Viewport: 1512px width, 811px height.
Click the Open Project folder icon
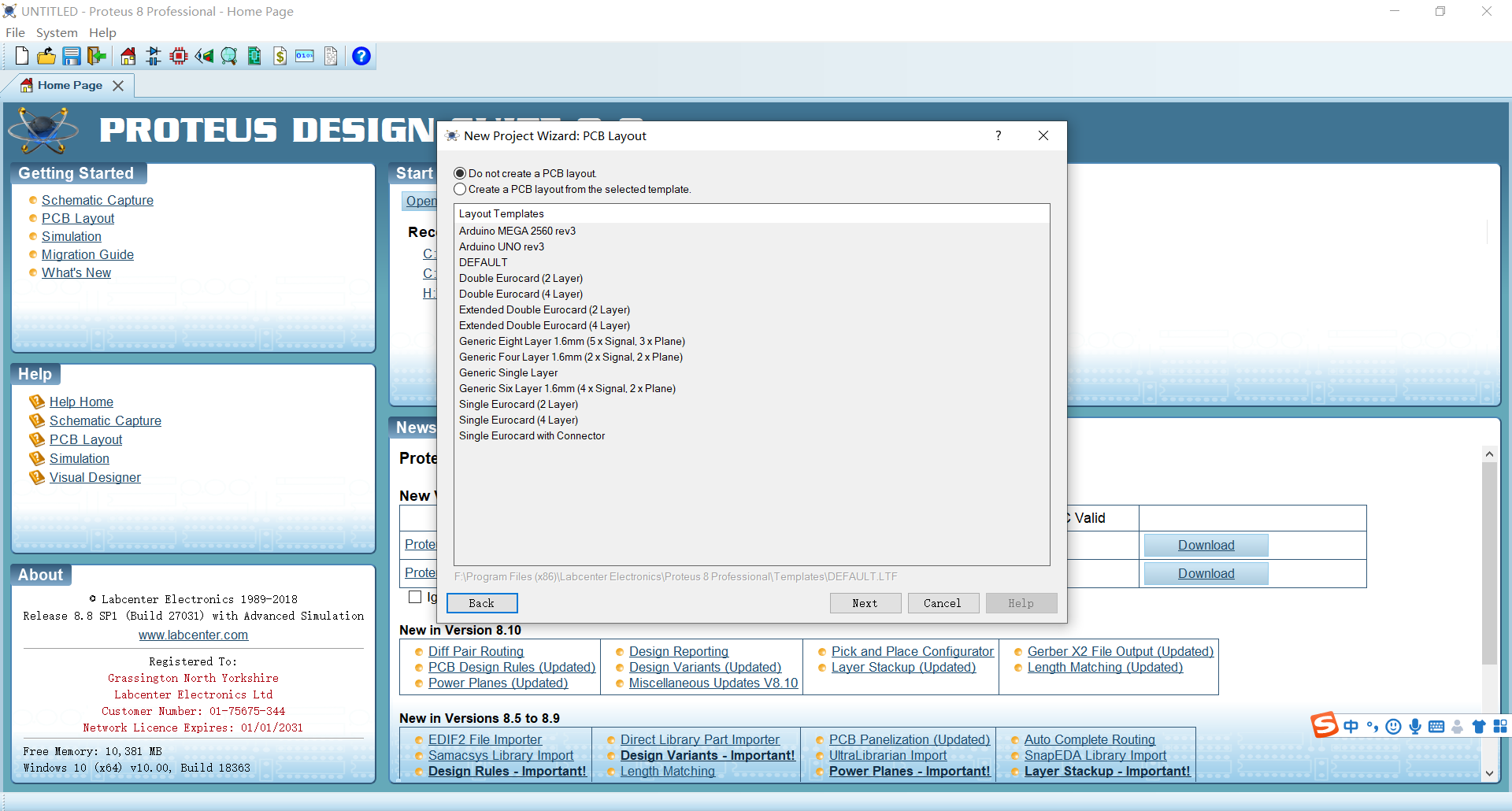(x=46, y=56)
